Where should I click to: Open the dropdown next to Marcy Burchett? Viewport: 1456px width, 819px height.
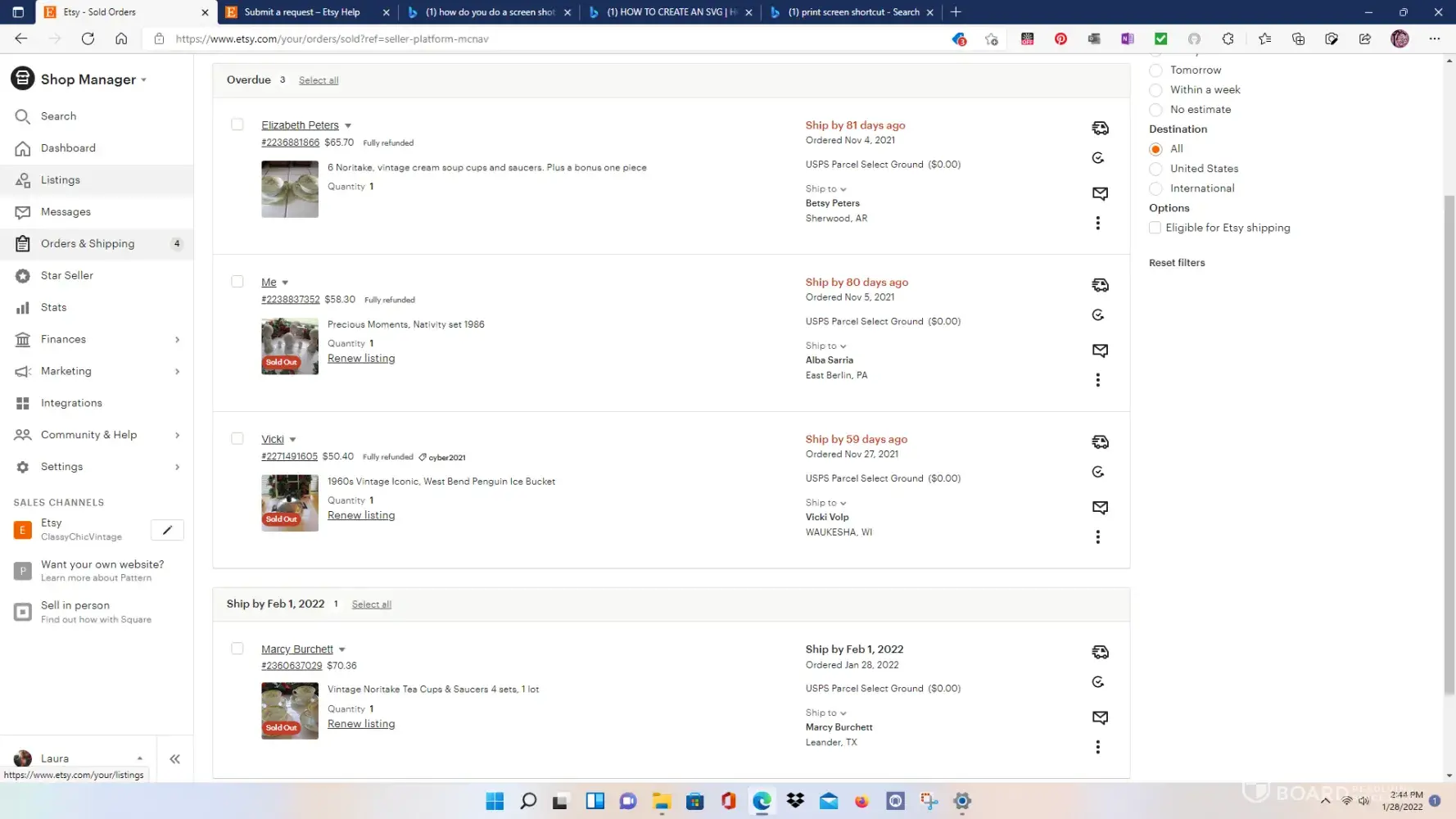tap(342, 649)
